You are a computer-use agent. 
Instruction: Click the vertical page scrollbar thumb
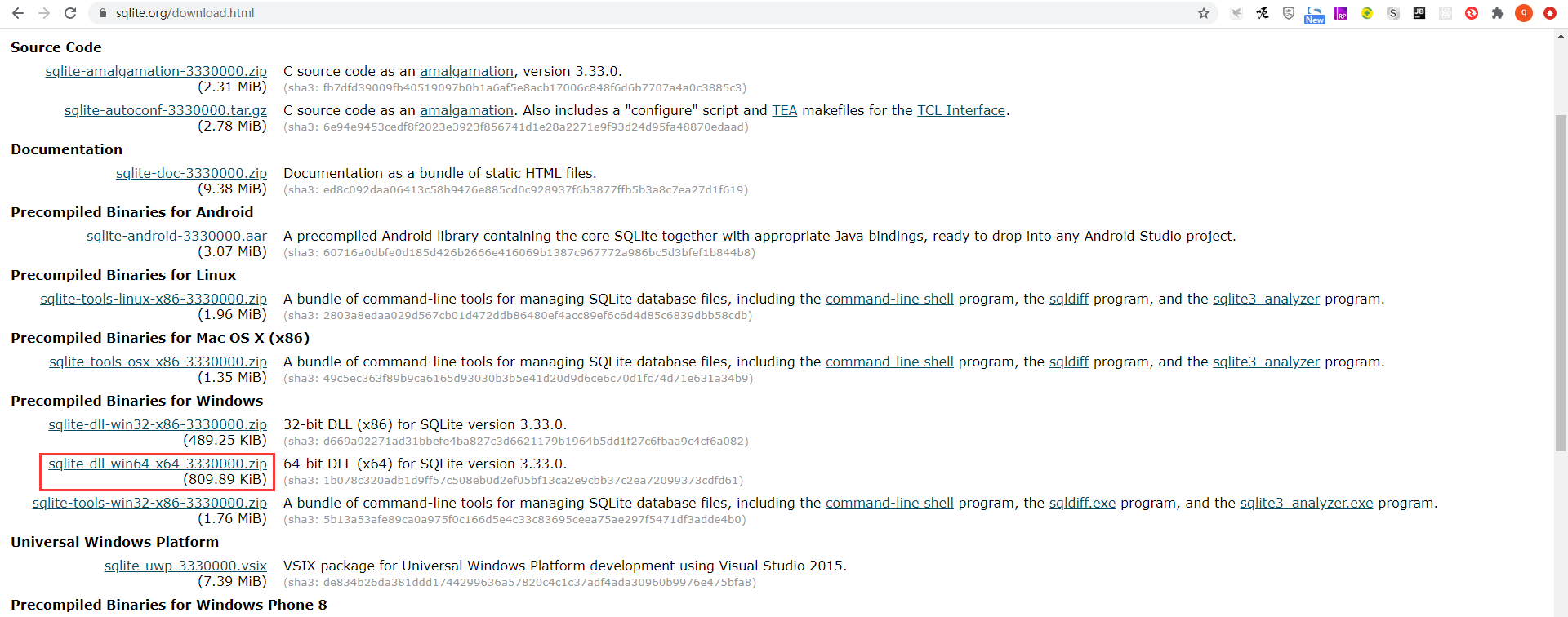click(1561, 282)
